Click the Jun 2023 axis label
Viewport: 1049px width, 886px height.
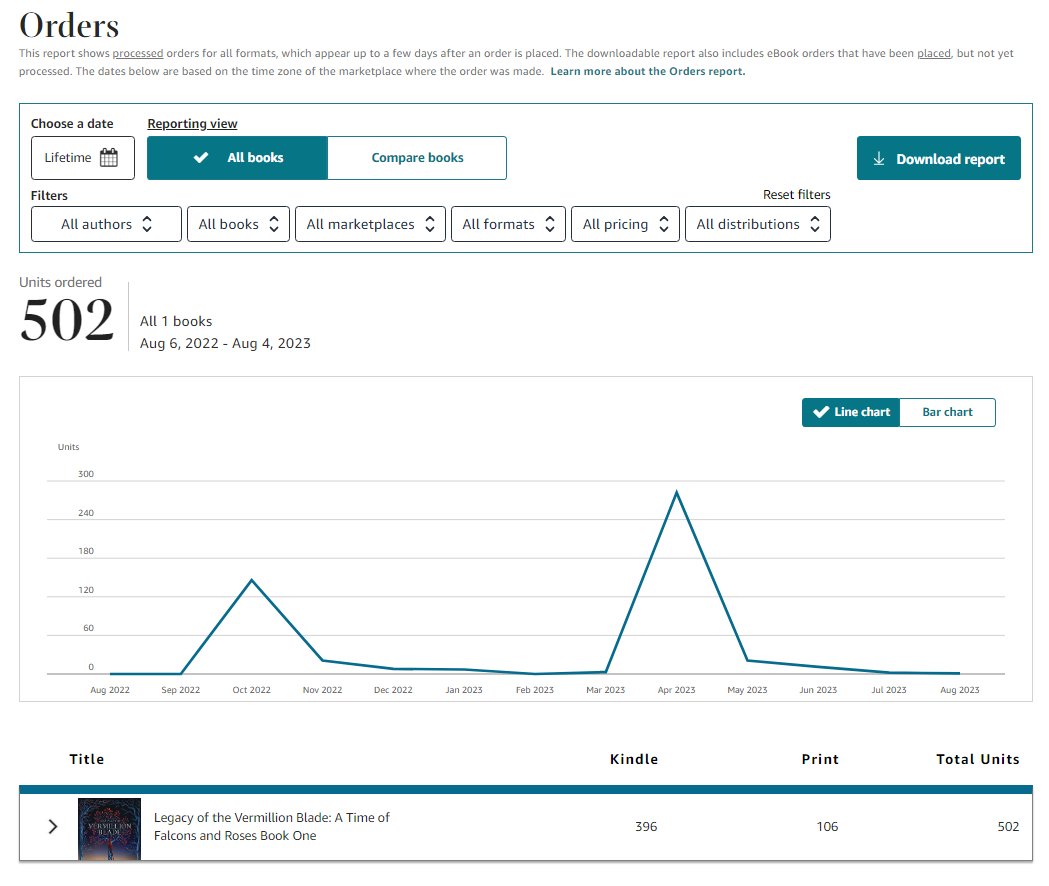818,690
